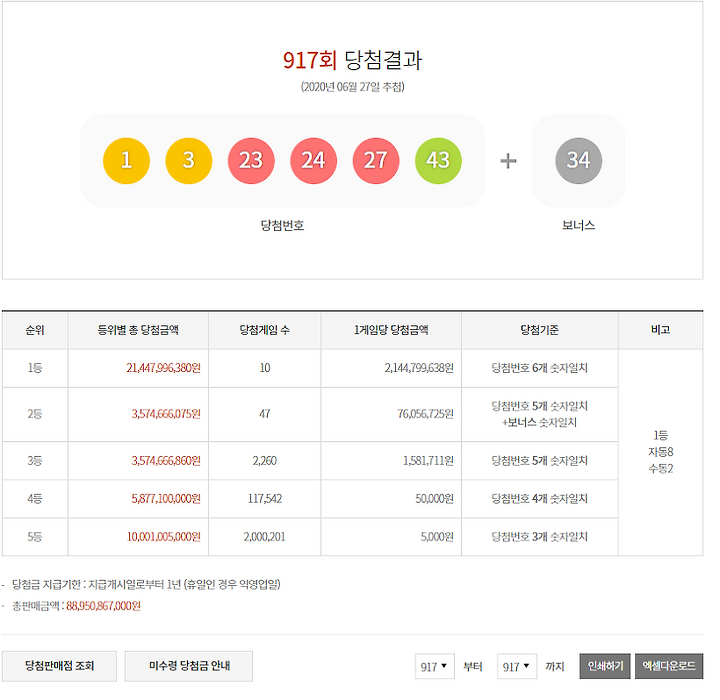Click the 순위 column header
Viewport: 720px width, 700px height.
[35, 330]
